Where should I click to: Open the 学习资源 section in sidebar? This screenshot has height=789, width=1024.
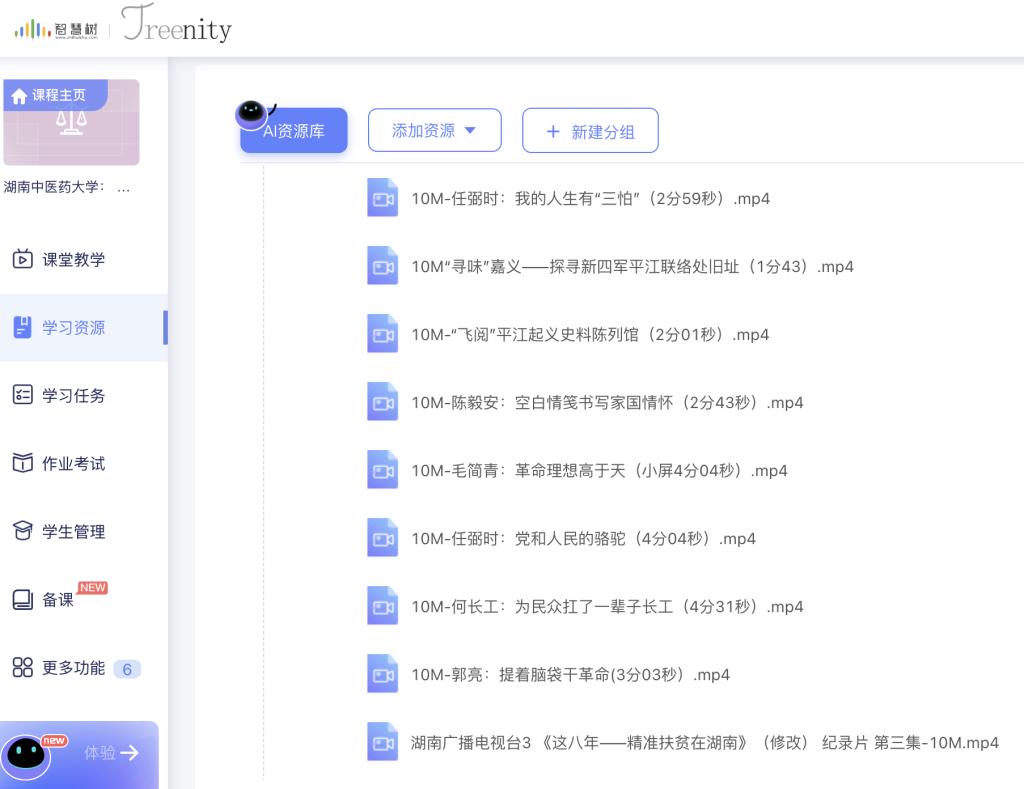click(x=73, y=328)
